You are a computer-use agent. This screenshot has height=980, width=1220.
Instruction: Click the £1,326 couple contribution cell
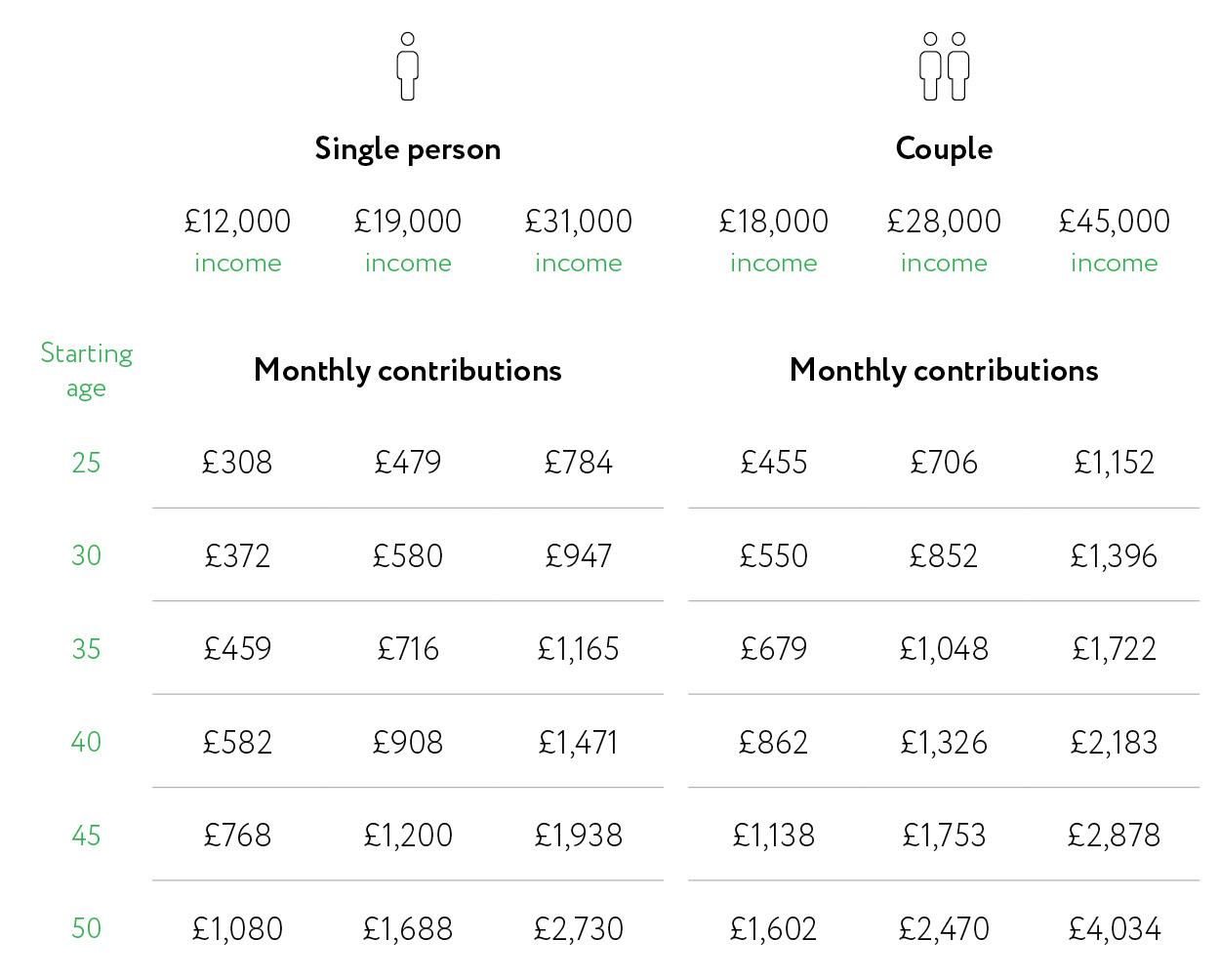(x=944, y=743)
